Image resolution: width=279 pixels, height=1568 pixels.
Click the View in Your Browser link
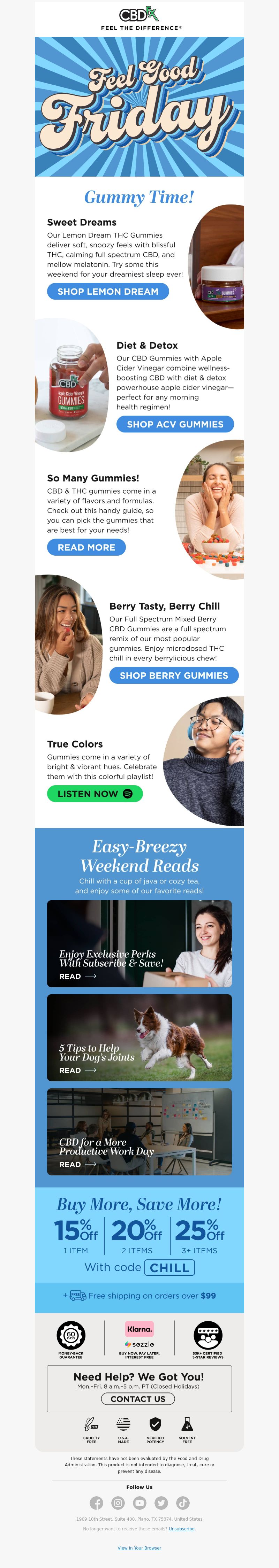coord(139,1548)
